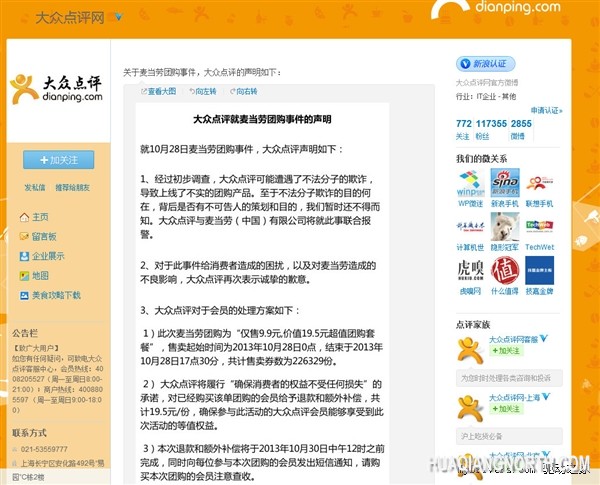Open the 大众点评 dianping.com profile logo
The width and height of the screenshot is (600, 485).
pyautogui.click(x=57, y=89)
